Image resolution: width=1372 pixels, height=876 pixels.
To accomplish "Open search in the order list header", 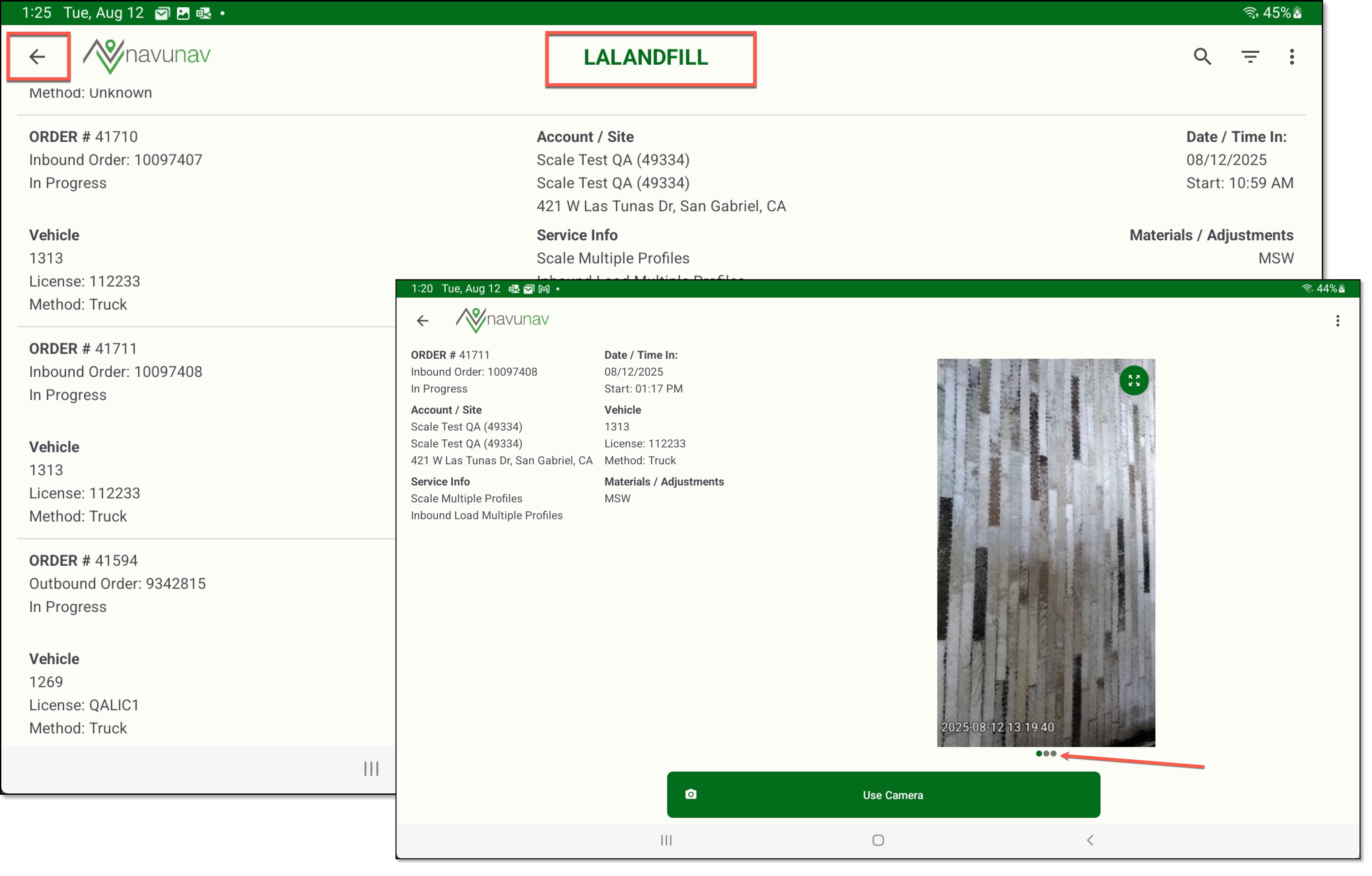I will coord(1202,56).
